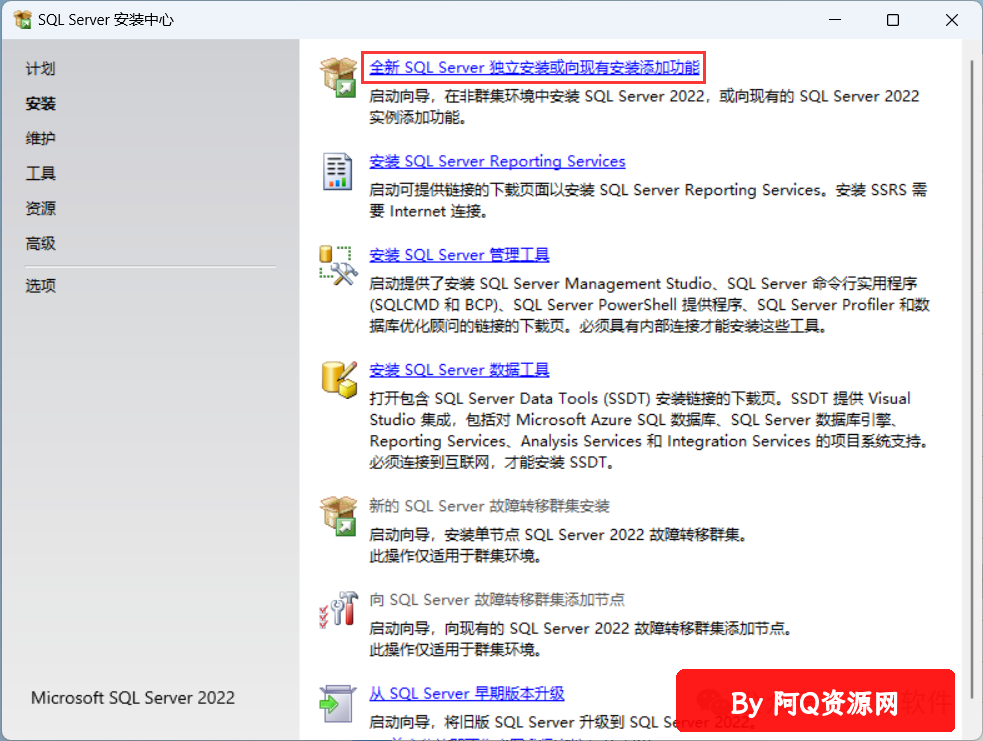Viewport: 983px width, 741px height.
Task: Click the Reporting Services document icon
Action: tap(337, 171)
